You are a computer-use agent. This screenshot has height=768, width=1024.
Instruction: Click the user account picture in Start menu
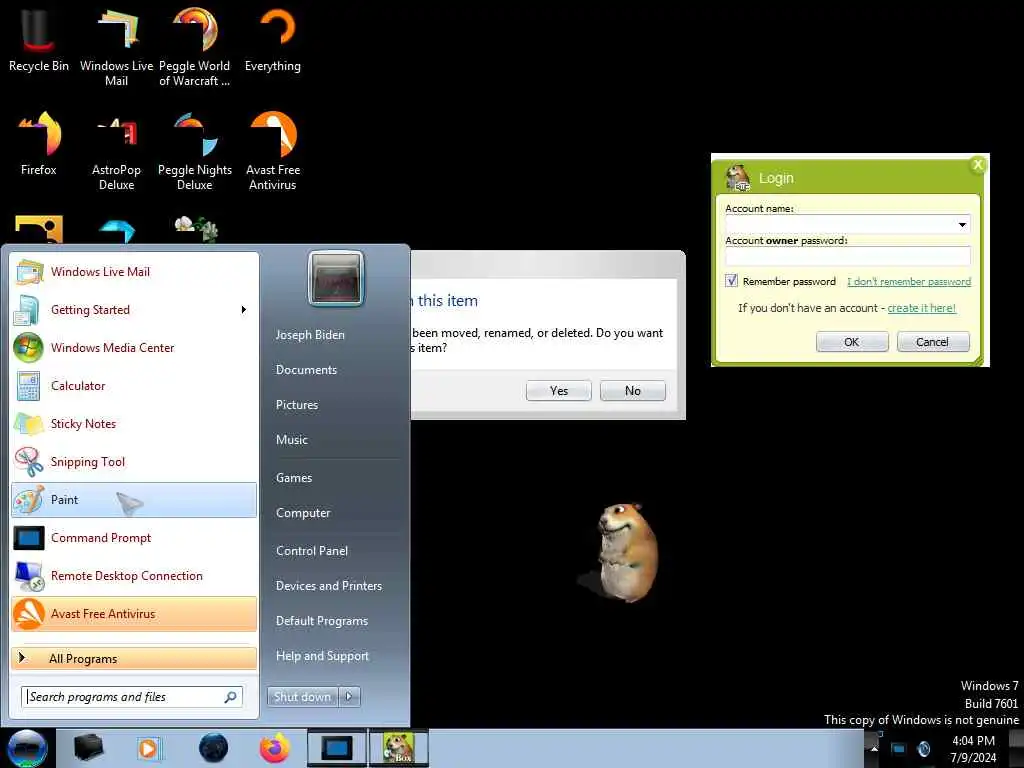336,279
